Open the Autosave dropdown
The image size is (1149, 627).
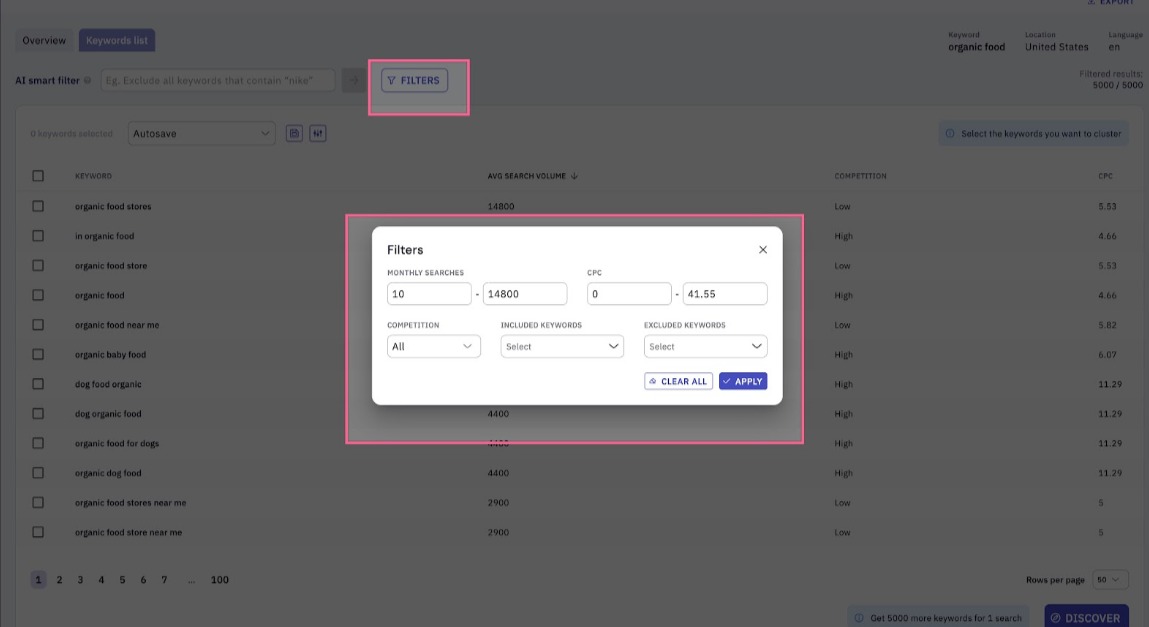click(x=202, y=133)
